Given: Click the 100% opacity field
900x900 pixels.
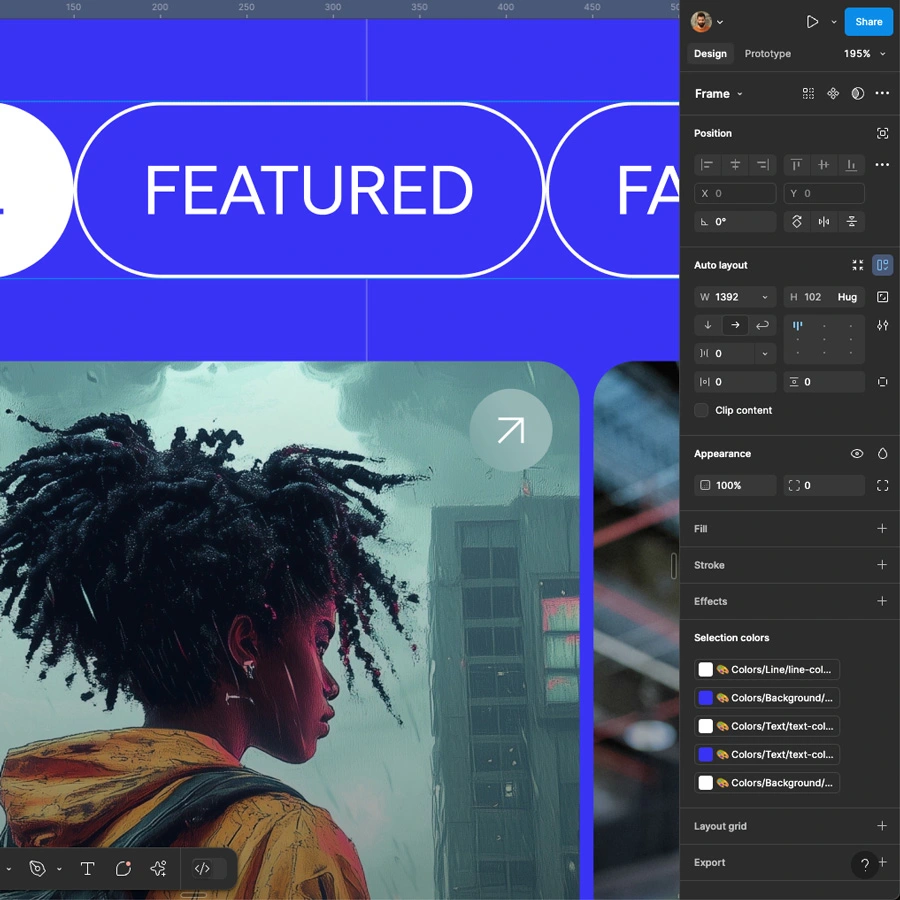Looking at the screenshot, I should [x=735, y=485].
